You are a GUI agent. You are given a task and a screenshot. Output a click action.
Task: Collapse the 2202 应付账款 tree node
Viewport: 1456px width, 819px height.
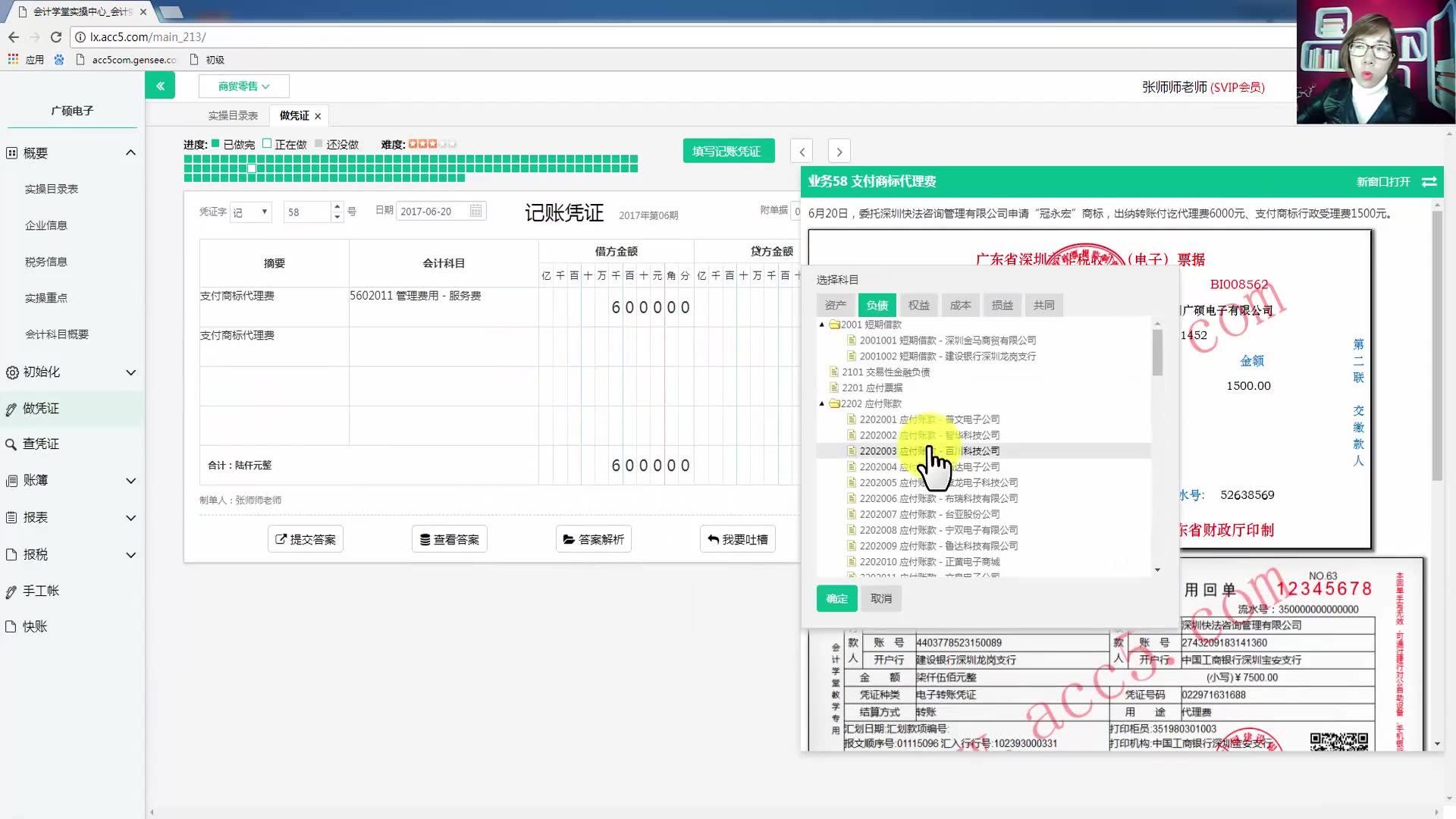821,403
